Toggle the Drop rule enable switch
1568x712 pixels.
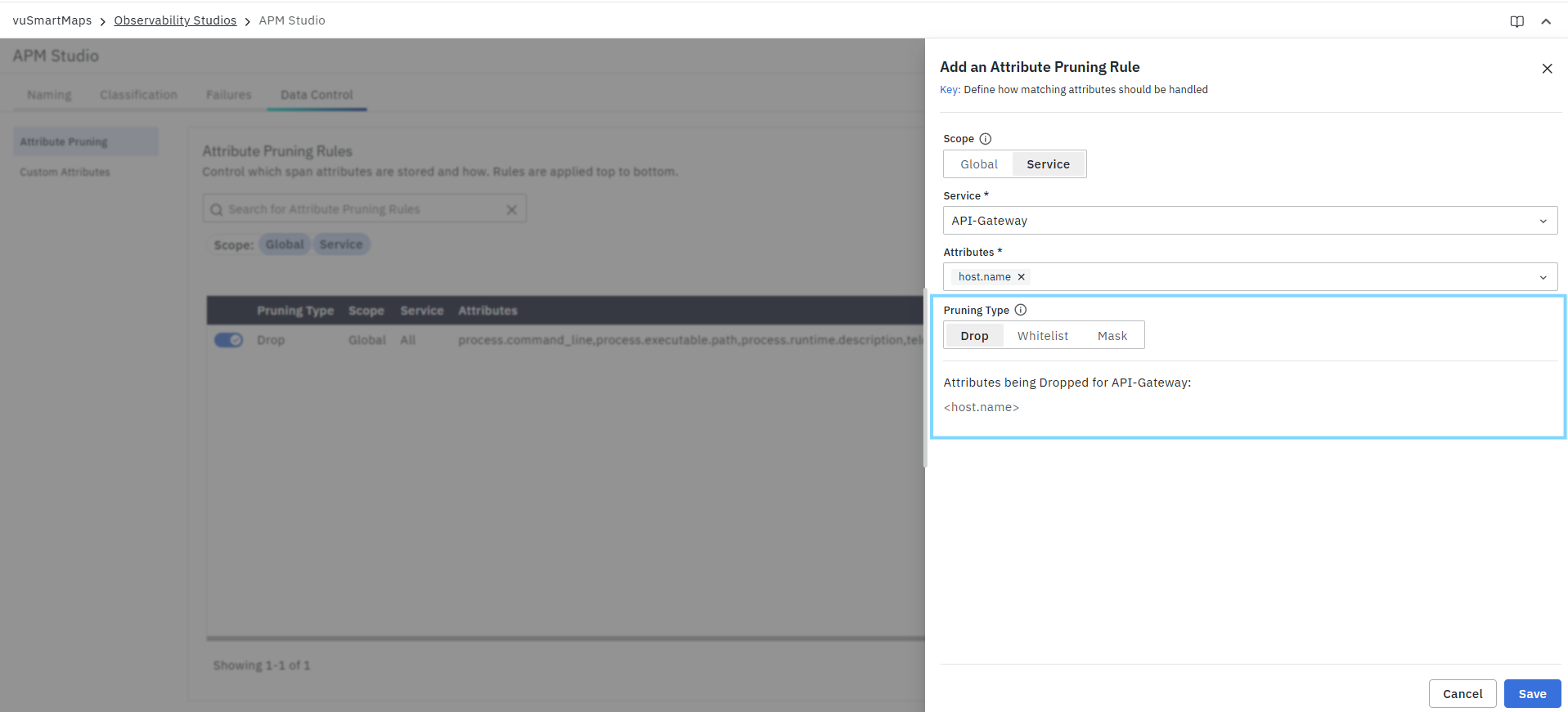tap(228, 340)
